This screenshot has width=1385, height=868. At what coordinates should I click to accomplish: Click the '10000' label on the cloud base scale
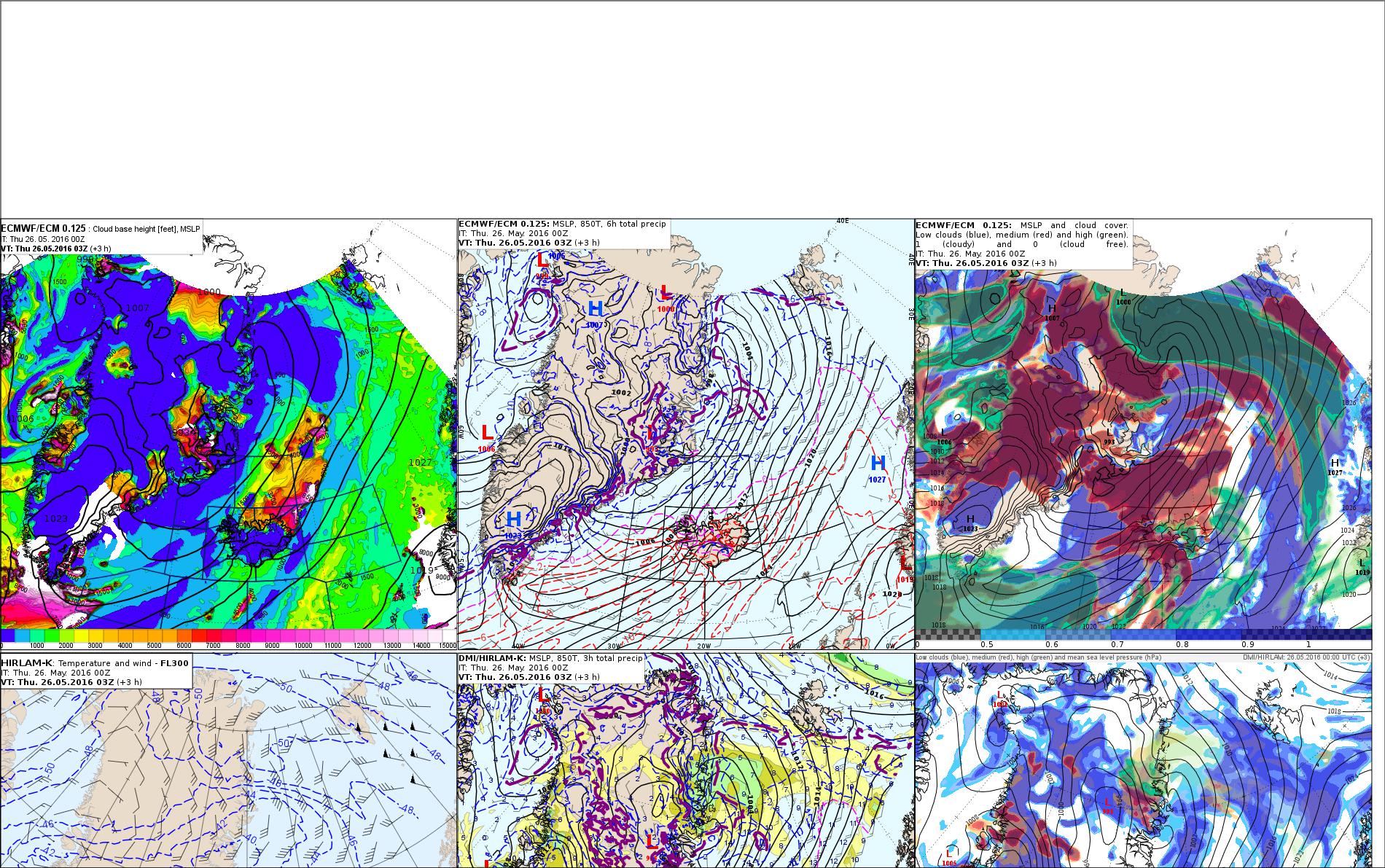[x=303, y=645]
